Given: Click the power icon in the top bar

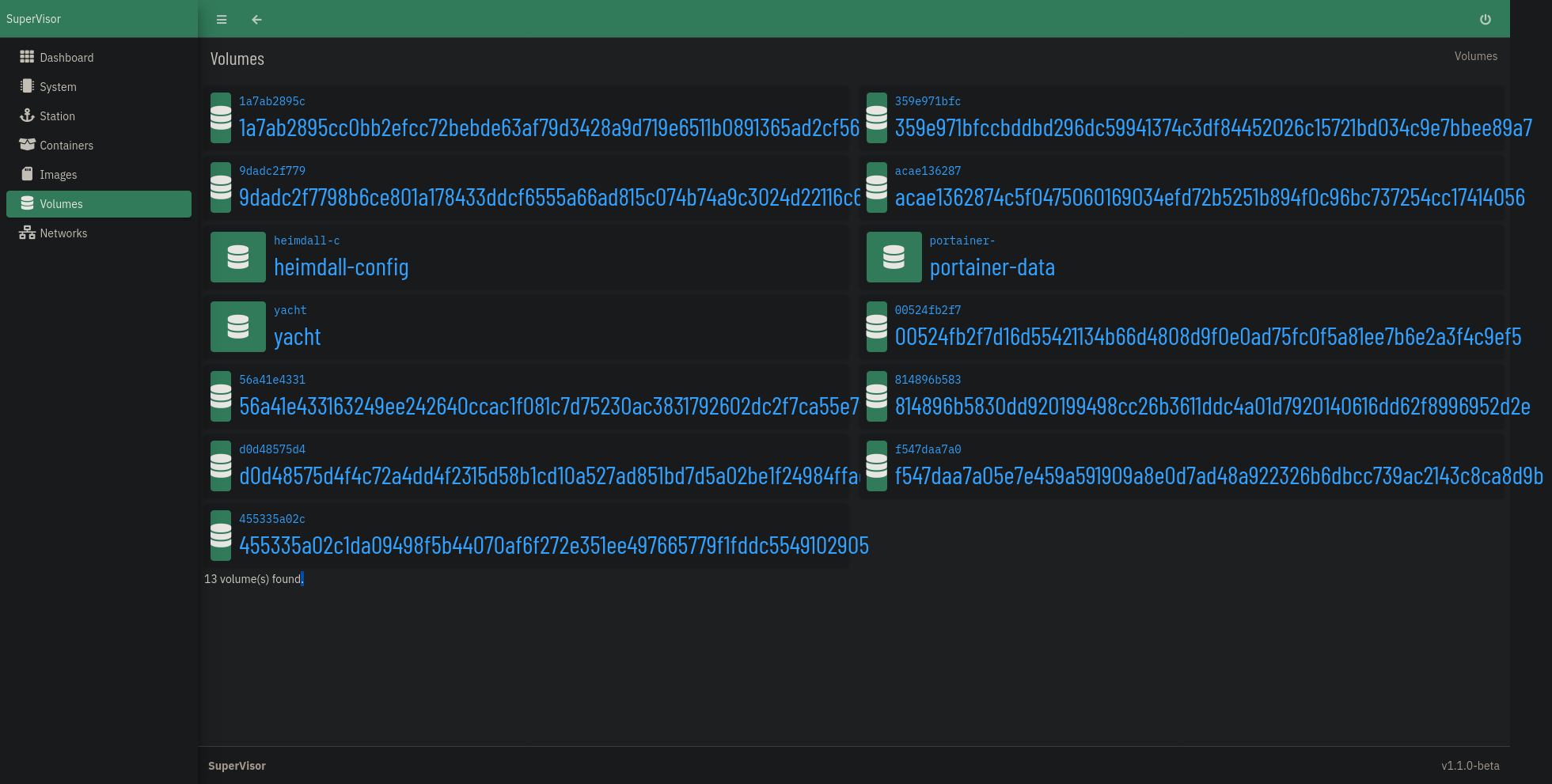Looking at the screenshot, I should [x=1485, y=19].
